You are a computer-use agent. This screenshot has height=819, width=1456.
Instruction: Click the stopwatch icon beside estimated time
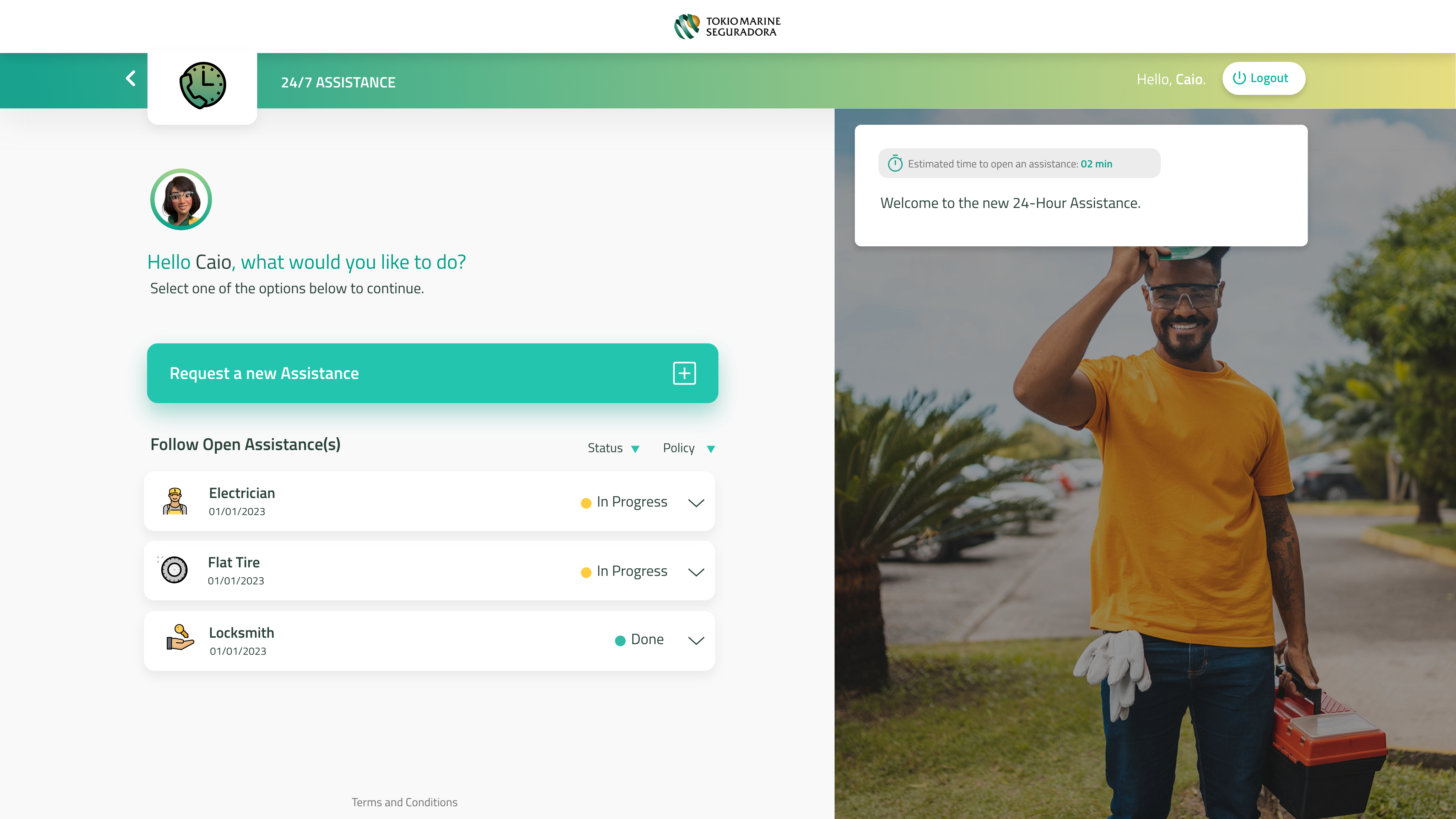[x=895, y=164]
